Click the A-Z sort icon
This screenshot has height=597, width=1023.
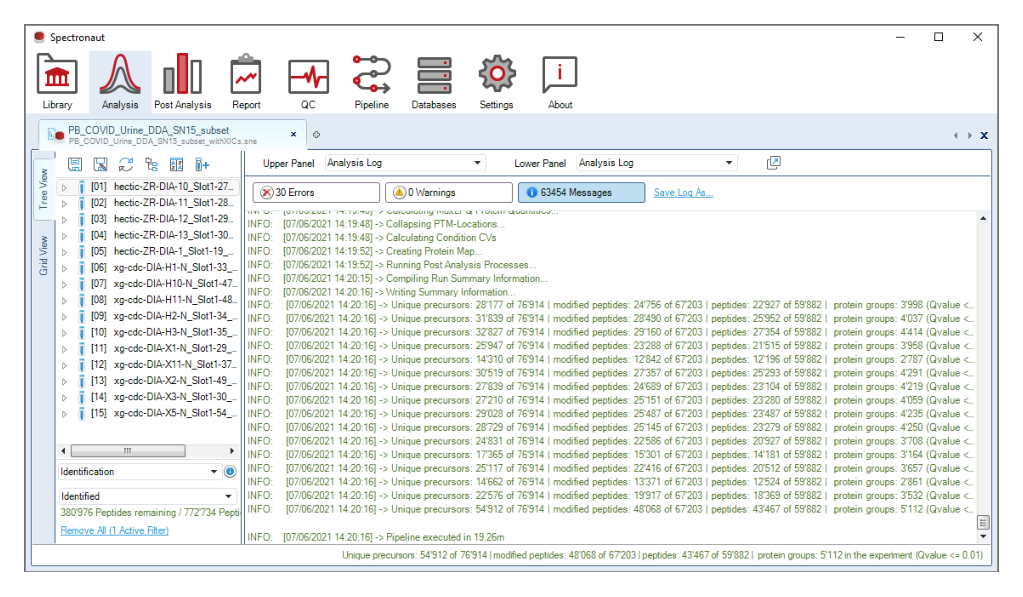tap(176, 164)
